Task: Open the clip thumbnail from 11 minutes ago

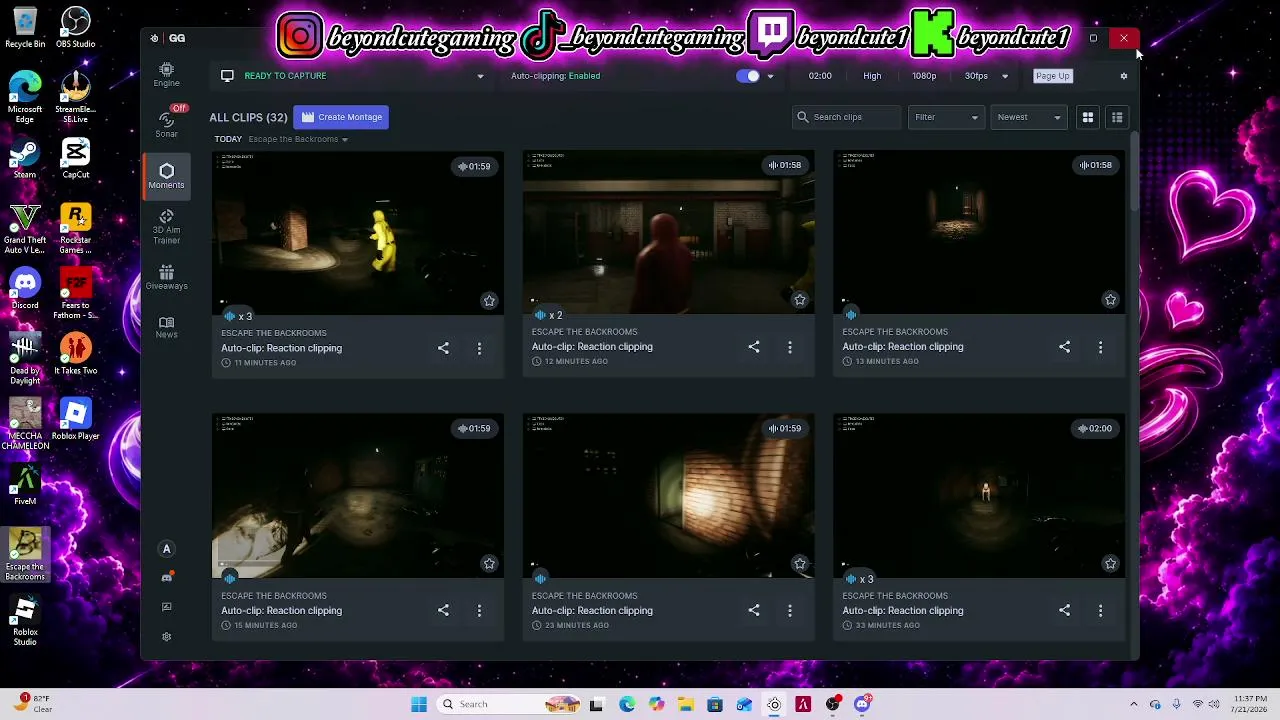Action: 358,234
